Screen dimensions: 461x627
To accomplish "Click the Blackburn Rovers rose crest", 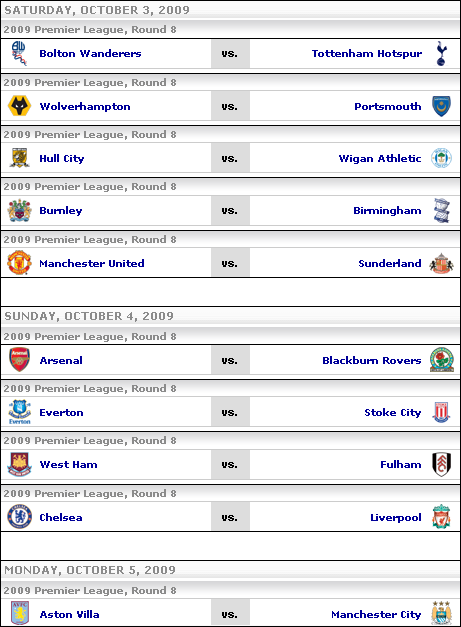I will tap(441, 359).
